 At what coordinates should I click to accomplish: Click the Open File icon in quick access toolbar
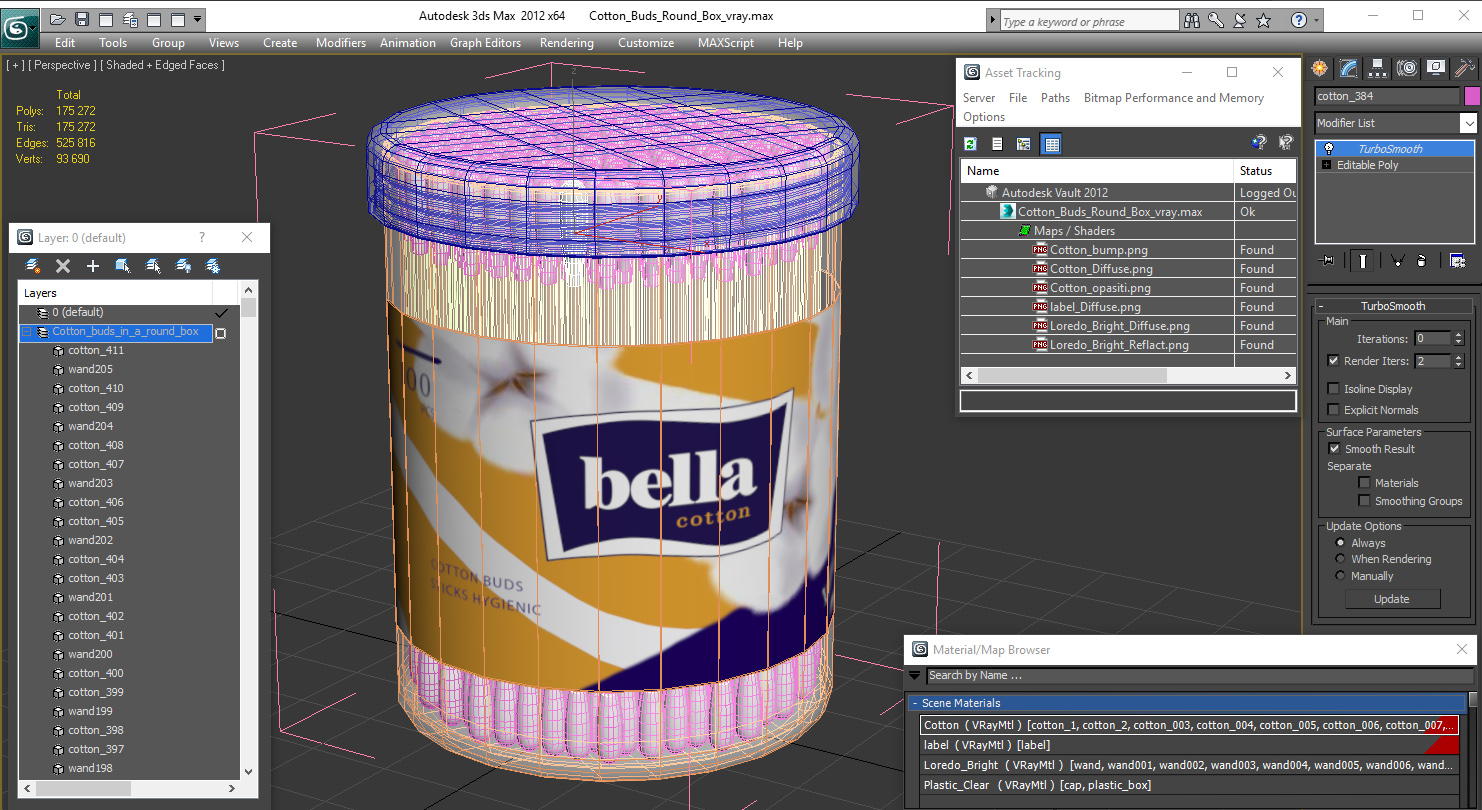[58, 19]
